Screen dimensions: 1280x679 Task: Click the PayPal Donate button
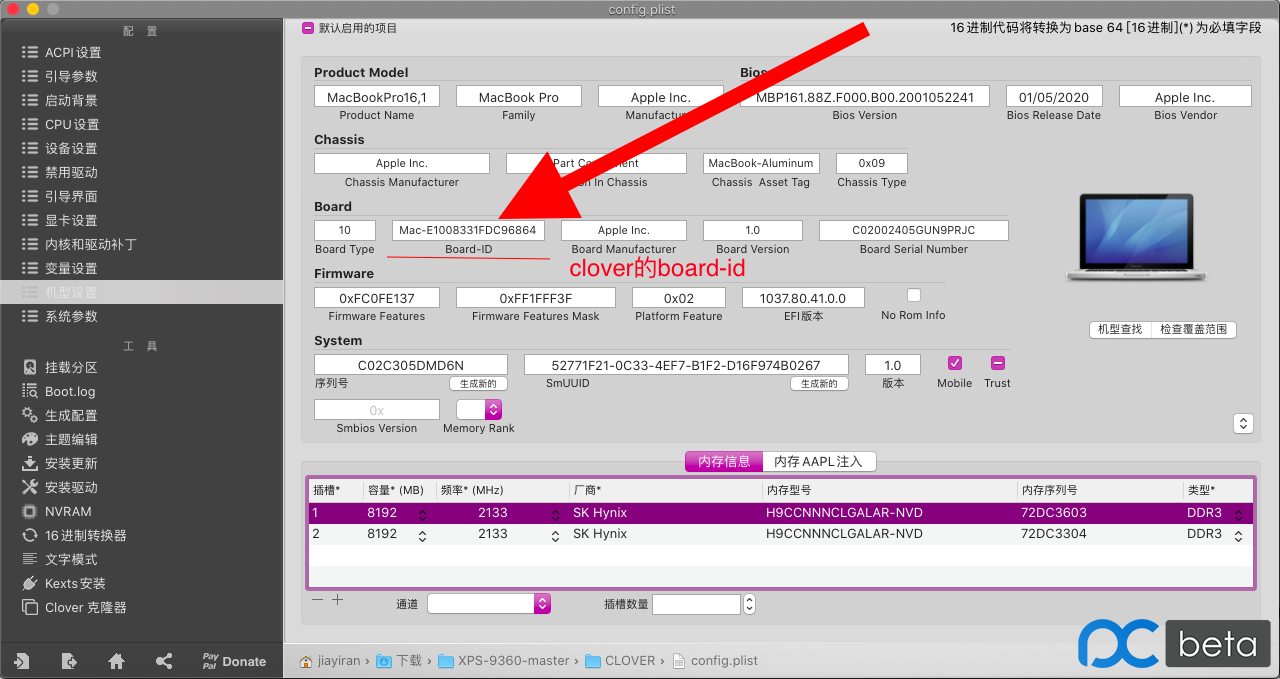(x=234, y=661)
